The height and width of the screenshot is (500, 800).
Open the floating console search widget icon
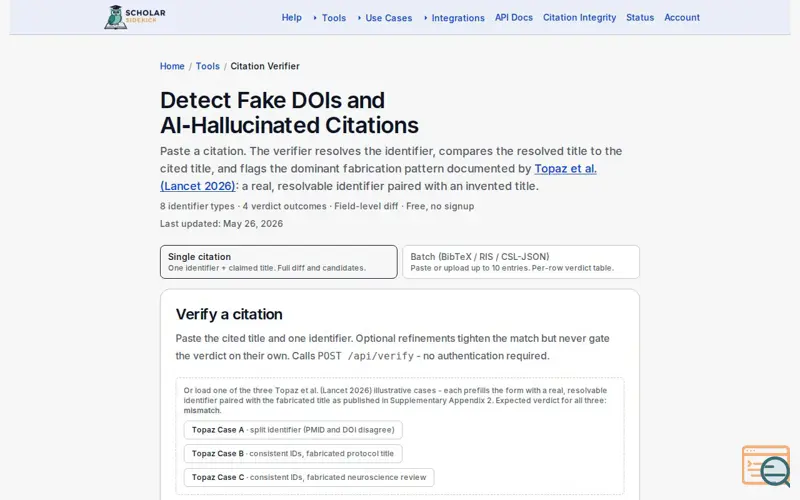point(766,466)
